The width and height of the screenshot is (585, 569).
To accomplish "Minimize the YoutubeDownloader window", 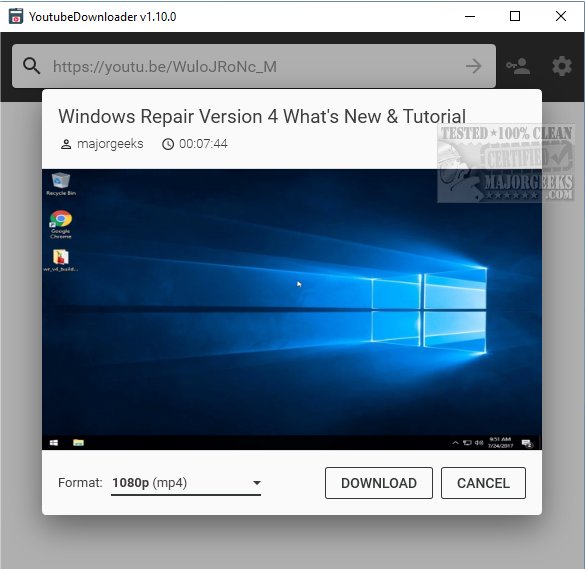I will 470,16.
